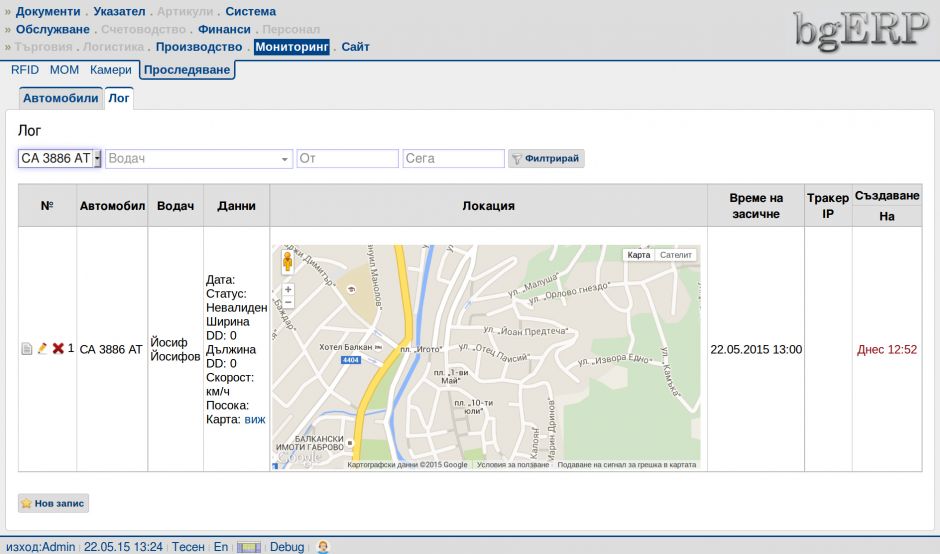Click the Нов запис button
The width and height of the screenshot is (940, 554).
(x=54, y=503)
